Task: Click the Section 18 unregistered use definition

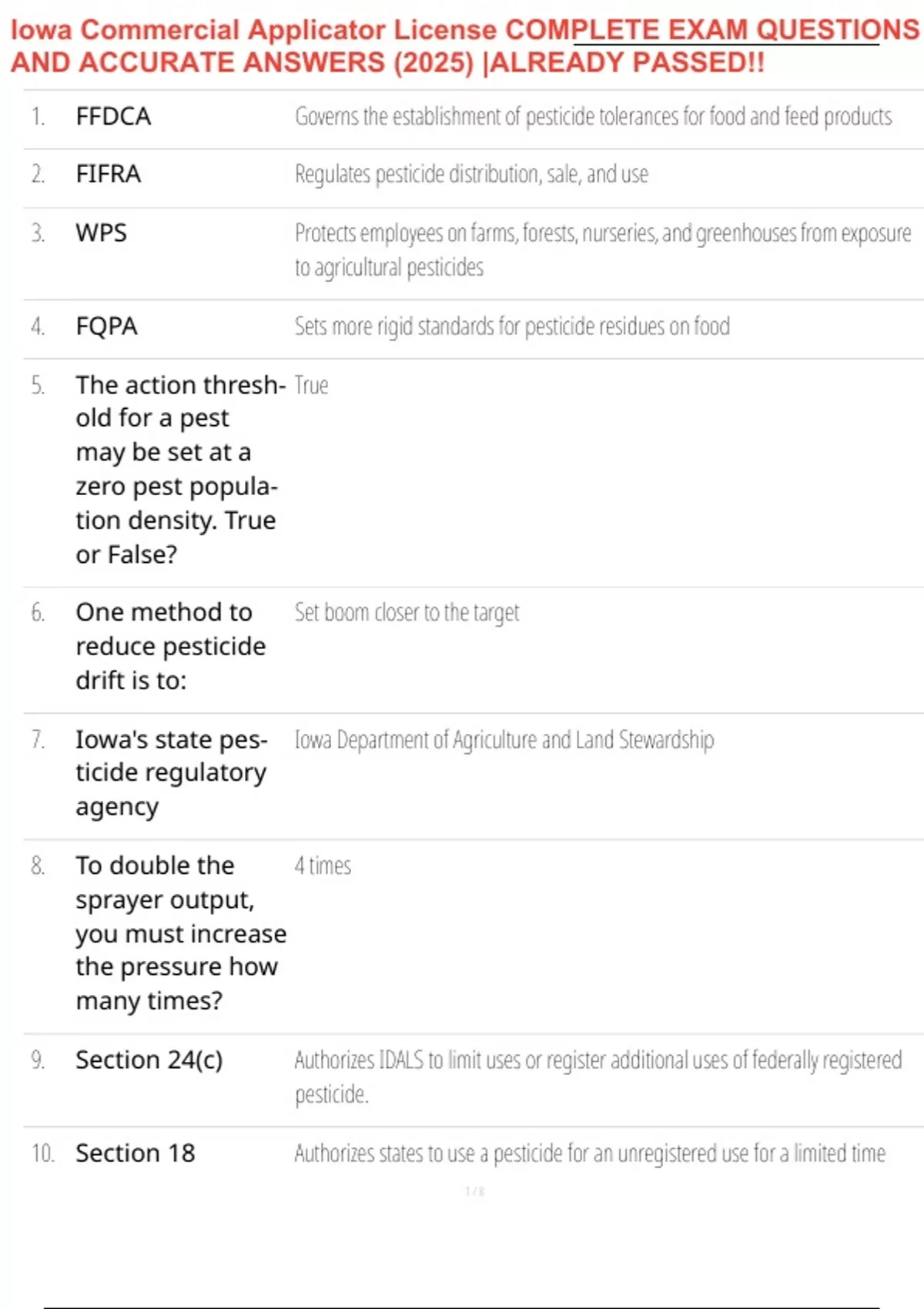Action: point(590,1153)
